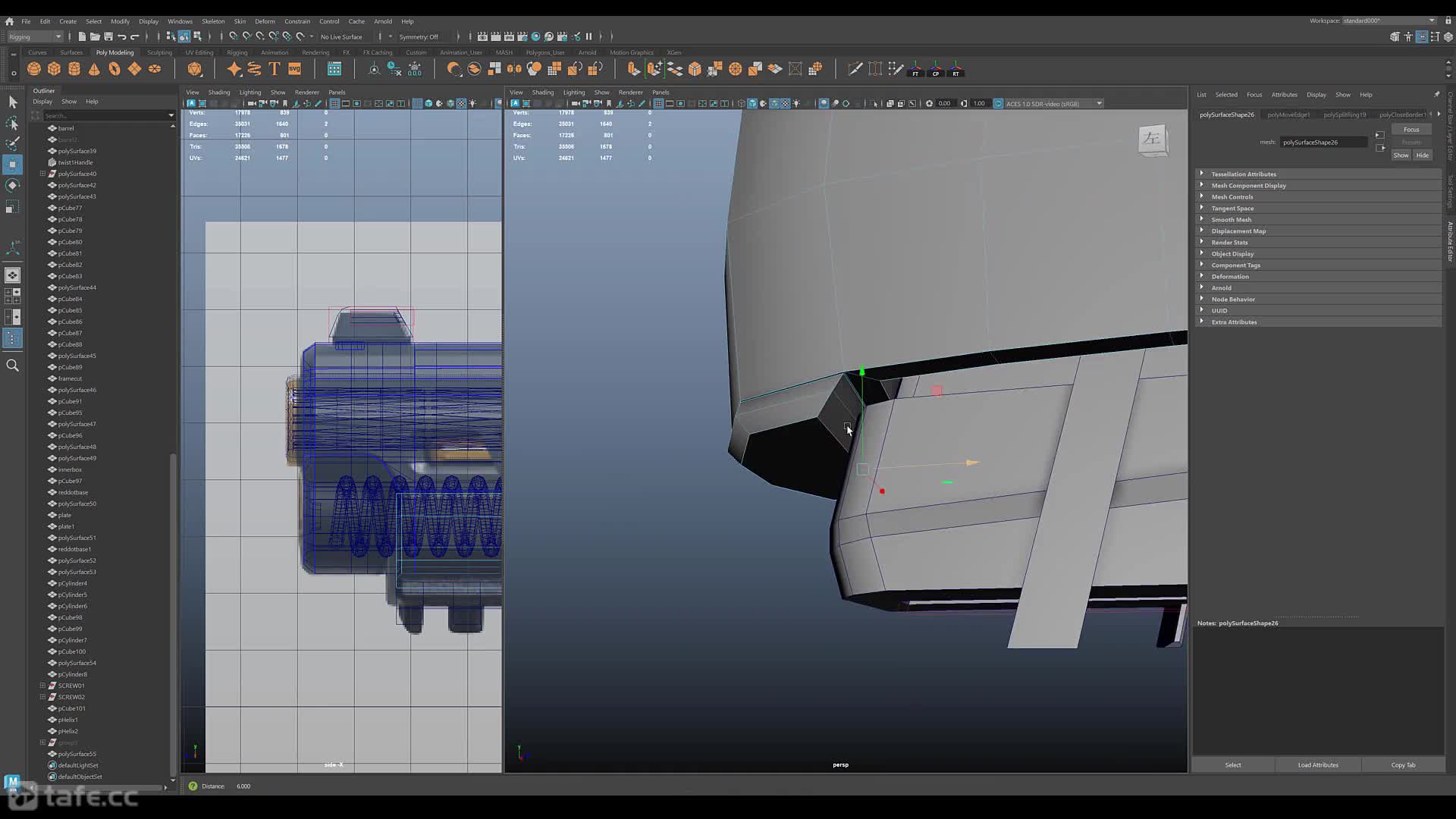This screenshot has width=1456, height=819.
Task: Open the ACES 1.0 SDR-video color dropdown
Action: tap(1053, 104)
